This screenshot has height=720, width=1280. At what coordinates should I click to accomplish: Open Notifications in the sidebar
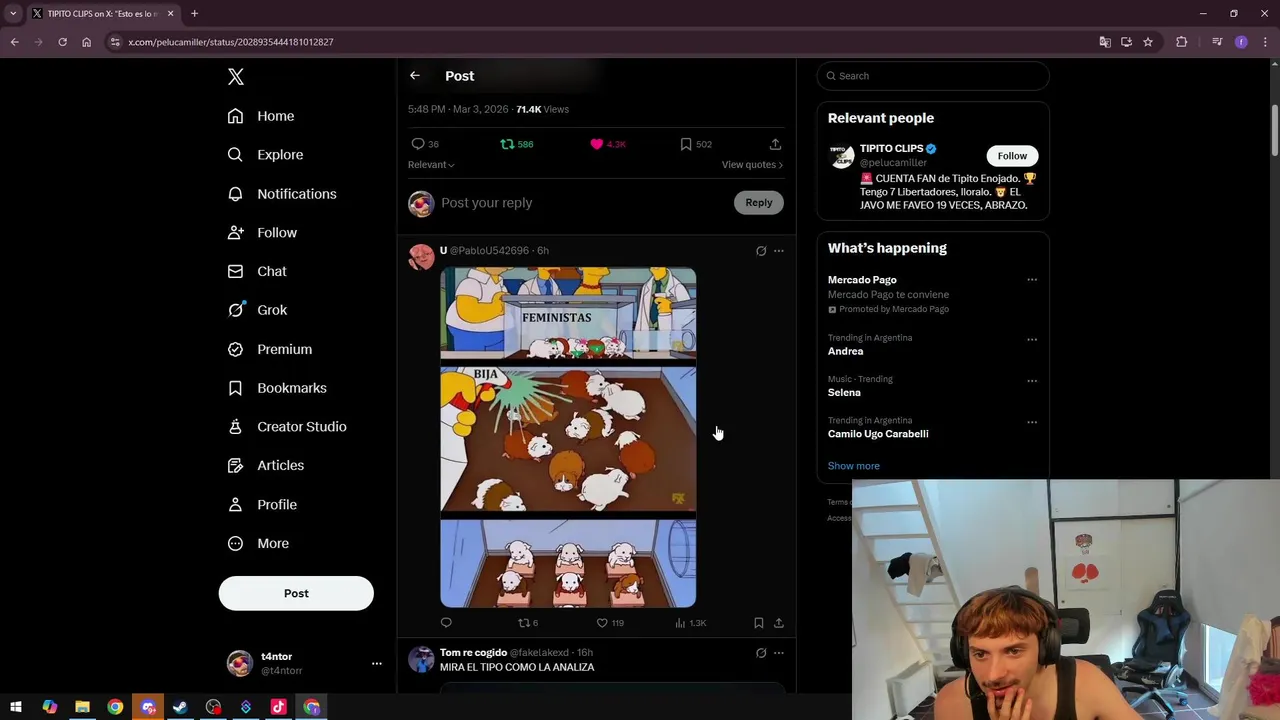click(282, 194)
